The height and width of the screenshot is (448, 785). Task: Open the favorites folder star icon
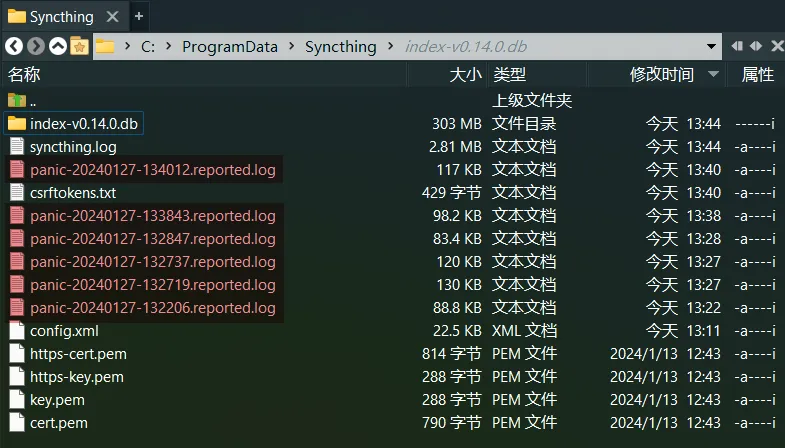click(79, 46)
